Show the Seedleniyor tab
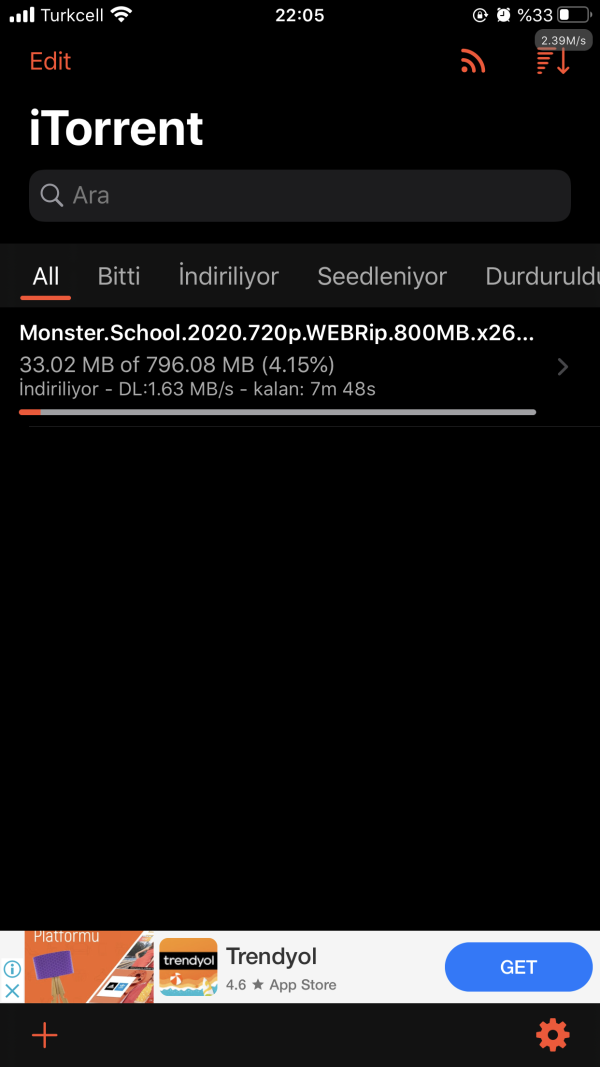Screen dimensions: 600x1067 (x=382, y=277)
